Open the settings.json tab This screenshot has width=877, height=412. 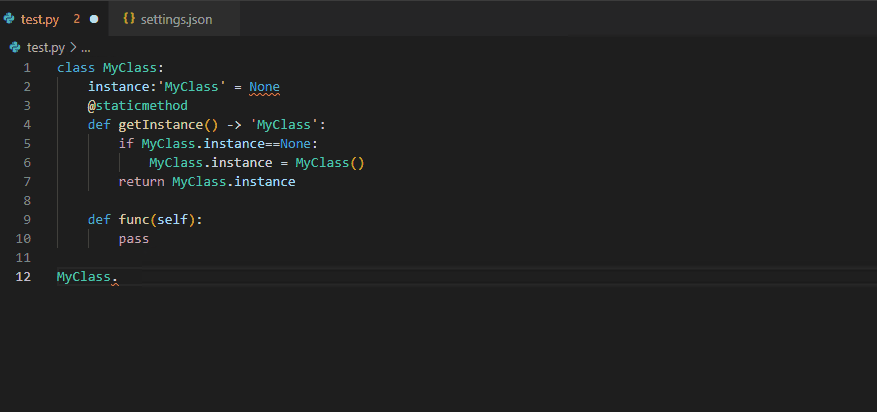tap(175, 19)
